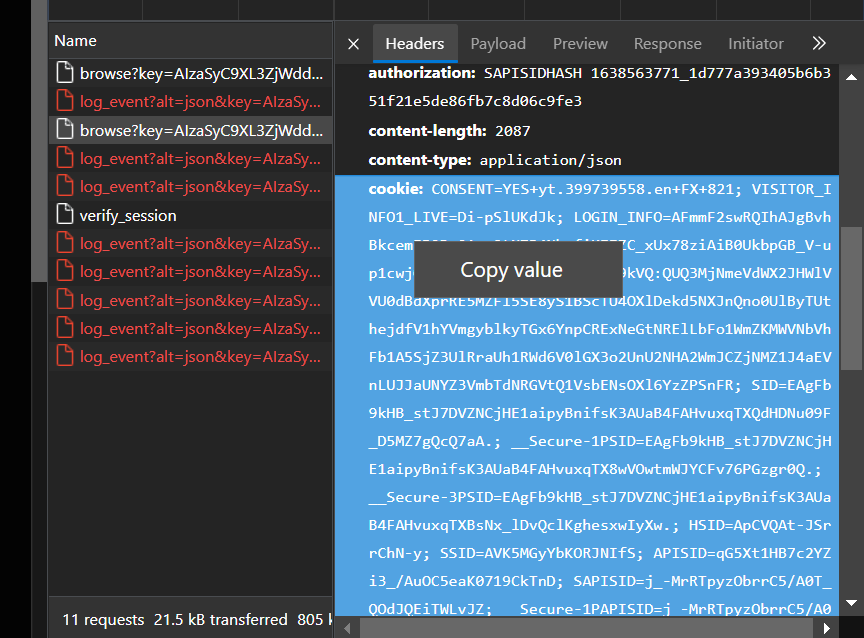Click the file icon of highlighted browse request
Image resolution: width=864 pixels, height=638 pixels.
65,130
